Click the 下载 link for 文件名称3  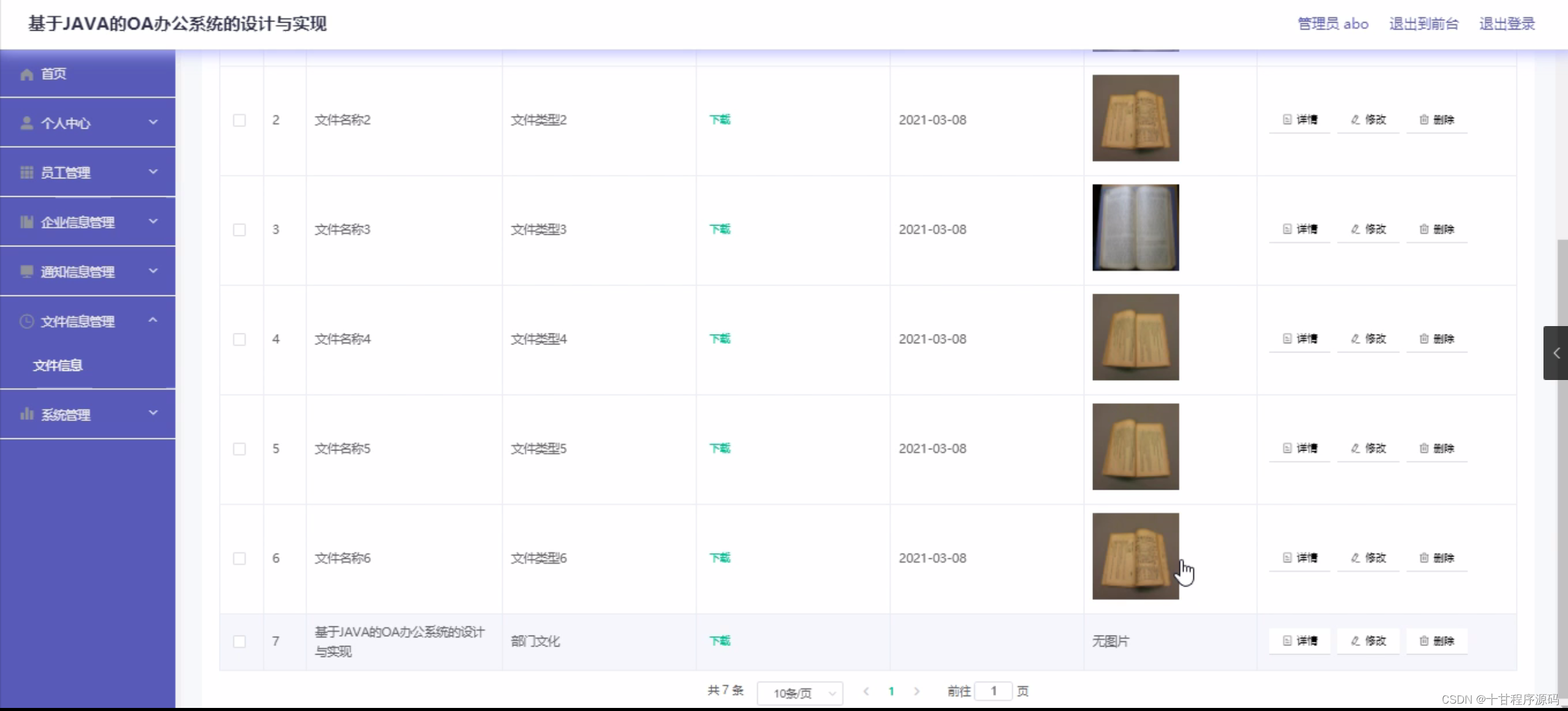[x=720, y=229]
